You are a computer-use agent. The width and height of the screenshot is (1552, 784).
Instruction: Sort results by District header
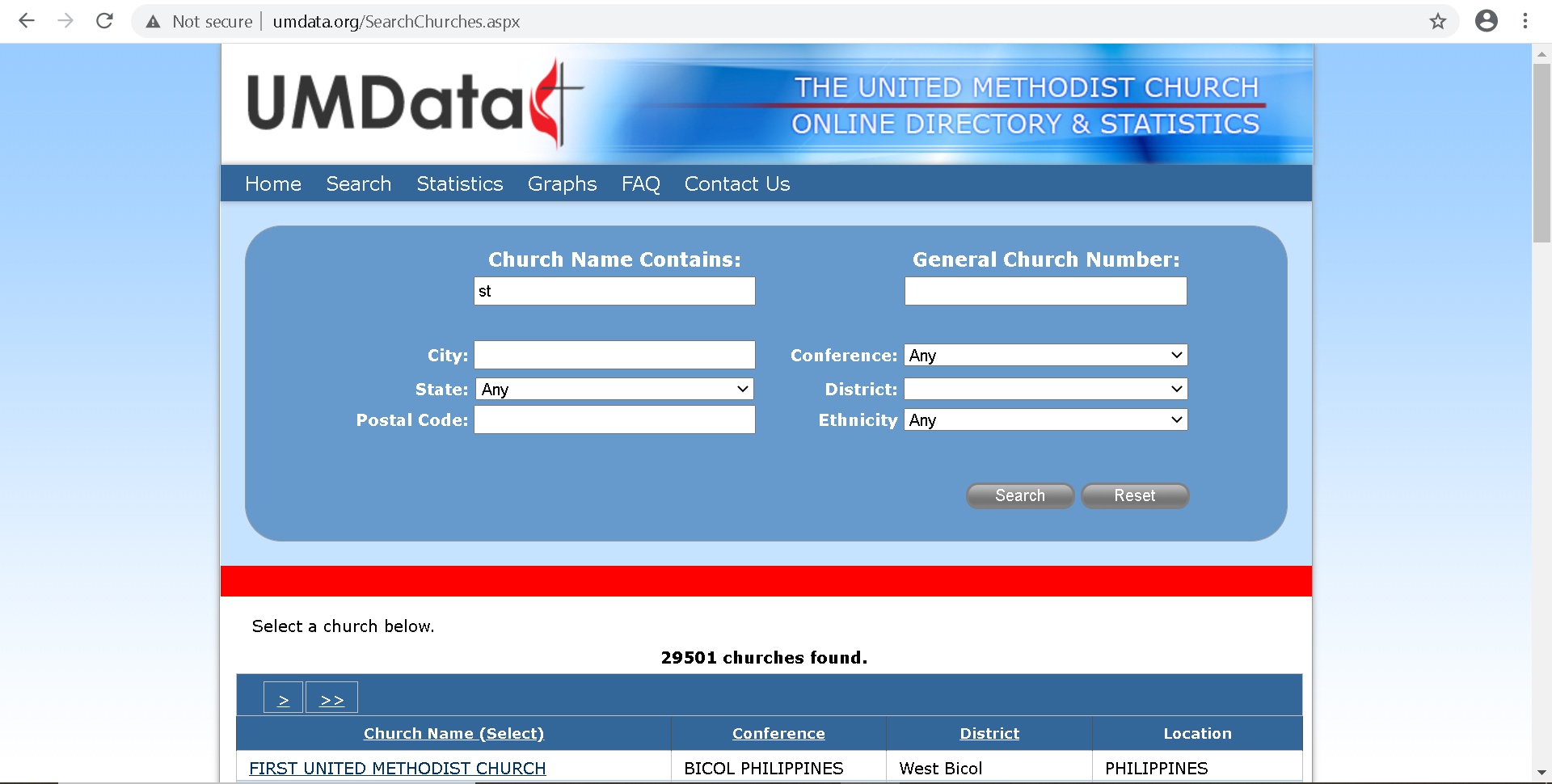(x=989, y=734)
